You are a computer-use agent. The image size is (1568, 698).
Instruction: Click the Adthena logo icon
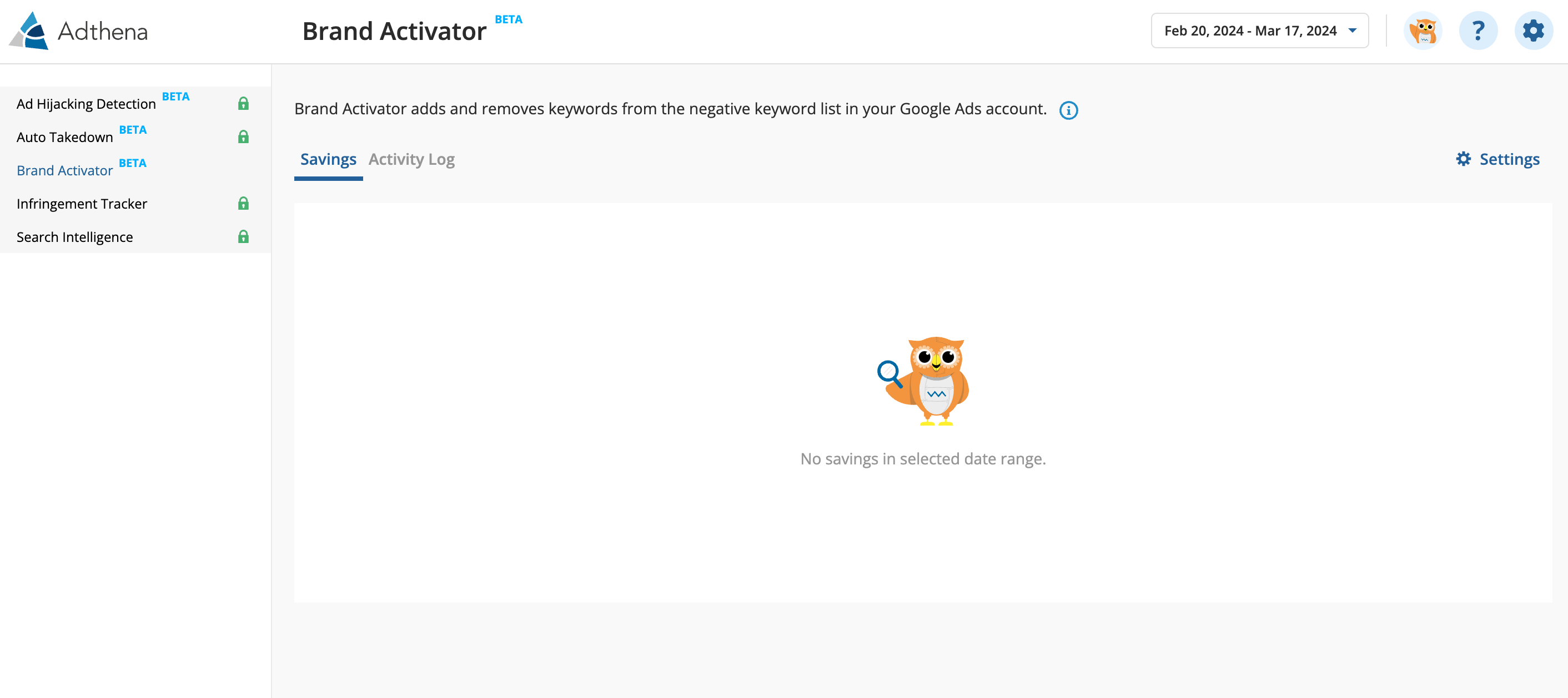point(29,31)
